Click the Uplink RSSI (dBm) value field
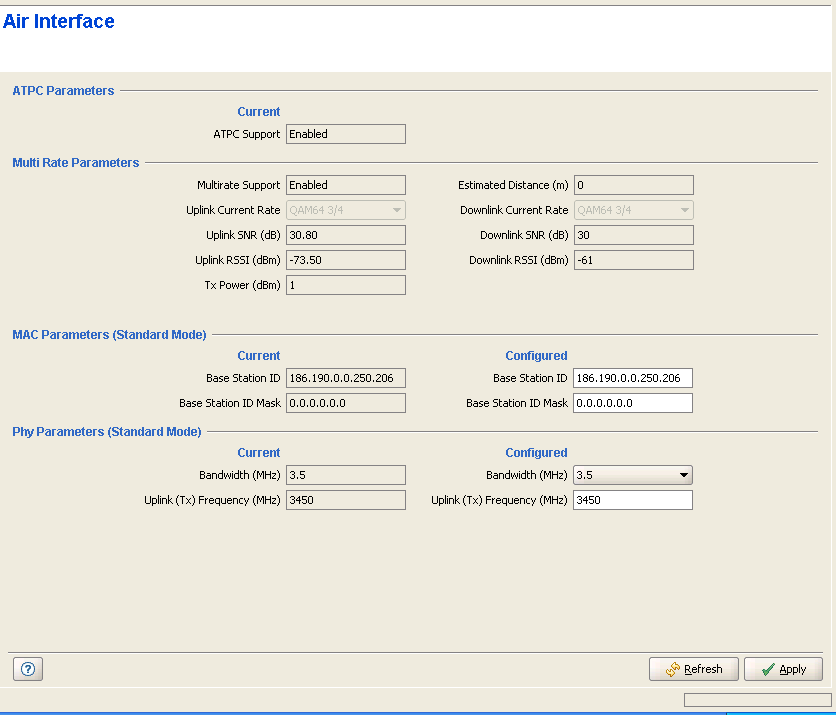This screenshot has height=715, width=836. (345, 260)
